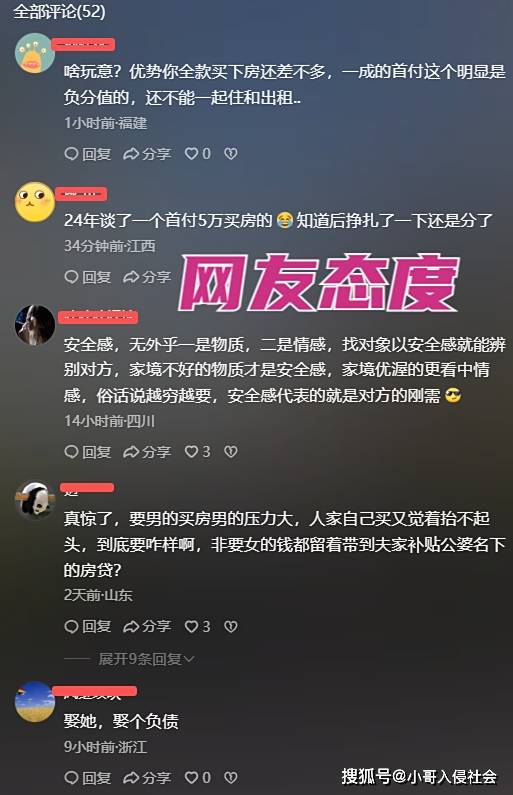Open the yellow round emoji avatar profile
Screen dimensions: 513x795
[x=35, y=202]
